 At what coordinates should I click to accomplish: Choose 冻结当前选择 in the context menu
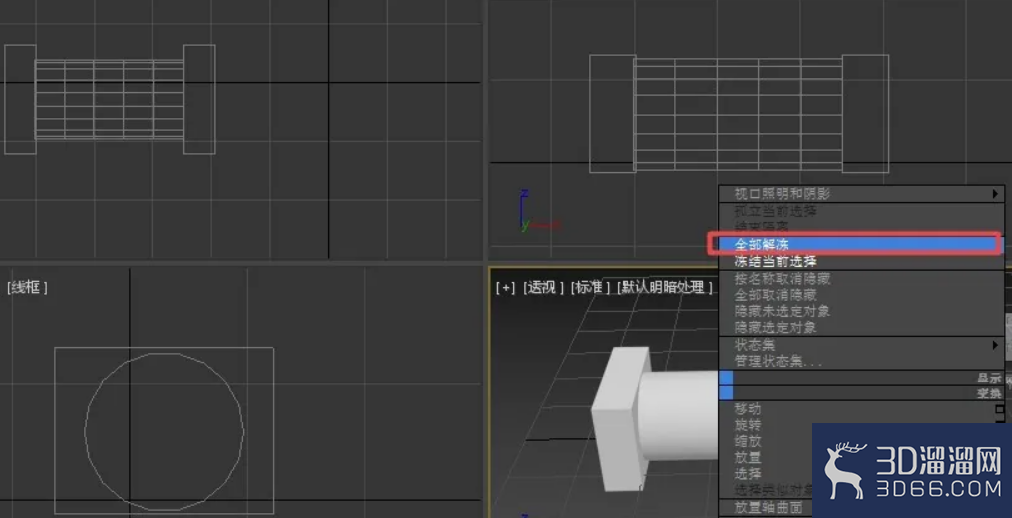[861, 261]
